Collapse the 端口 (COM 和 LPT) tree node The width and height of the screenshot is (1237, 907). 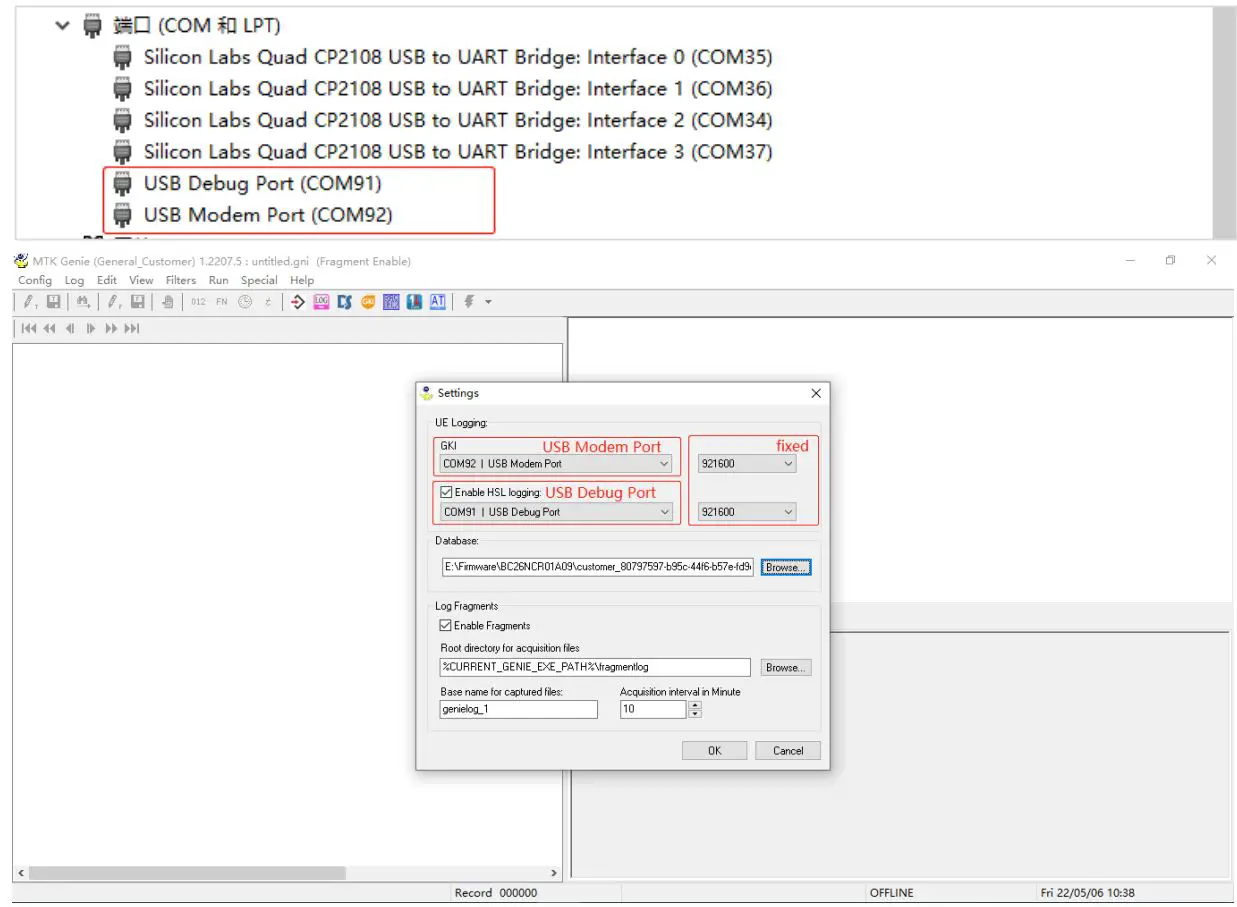tap(63, 24)
